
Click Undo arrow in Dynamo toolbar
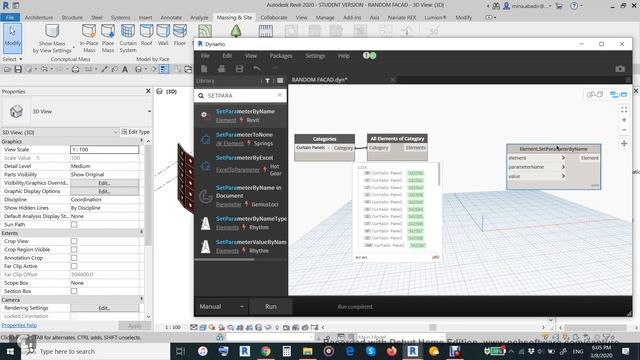[x=257, y=69]
